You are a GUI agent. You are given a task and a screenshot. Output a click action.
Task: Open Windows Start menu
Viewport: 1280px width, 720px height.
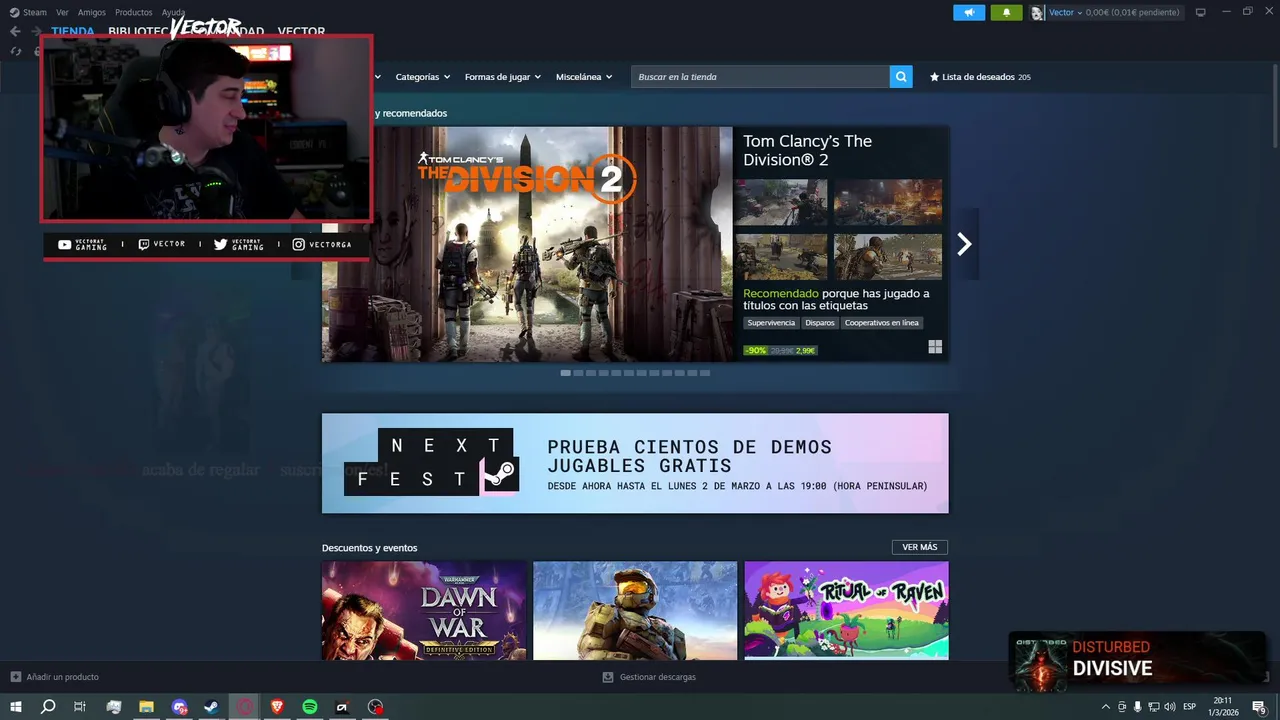coord(16,707)
